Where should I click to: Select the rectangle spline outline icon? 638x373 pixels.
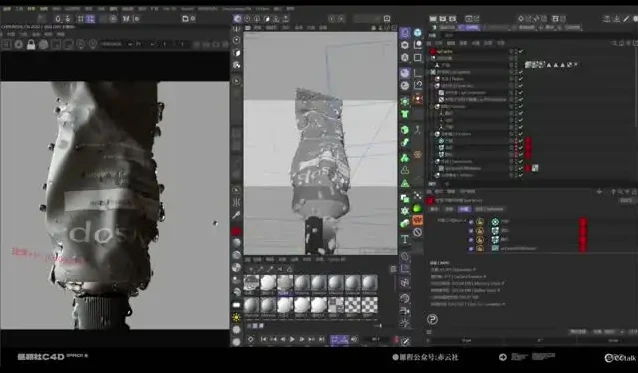(x=417, y=58)
